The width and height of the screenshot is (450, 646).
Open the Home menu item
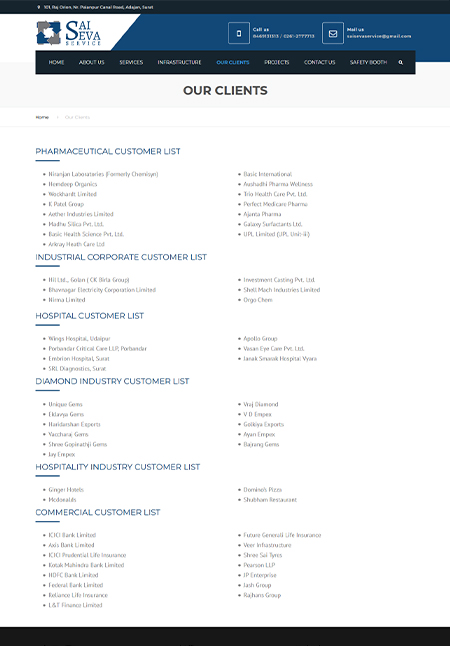pos(56,63)
